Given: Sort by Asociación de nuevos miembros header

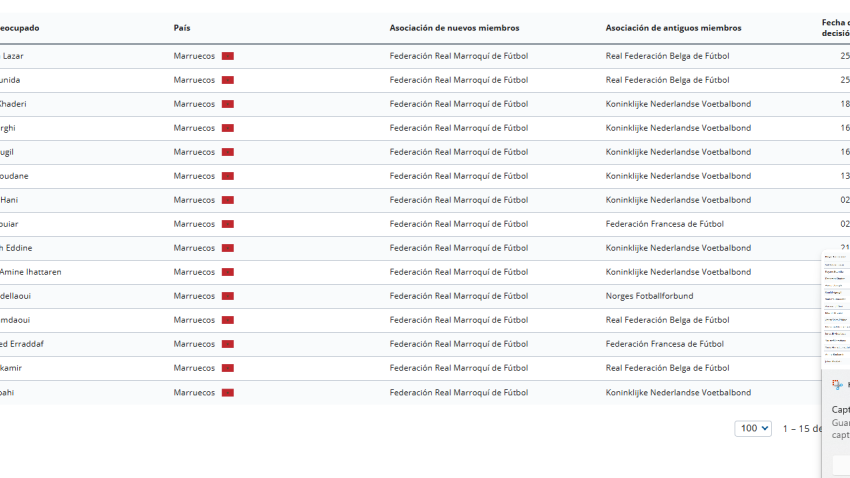Looking at the screenshot, I should pos(454,28).
